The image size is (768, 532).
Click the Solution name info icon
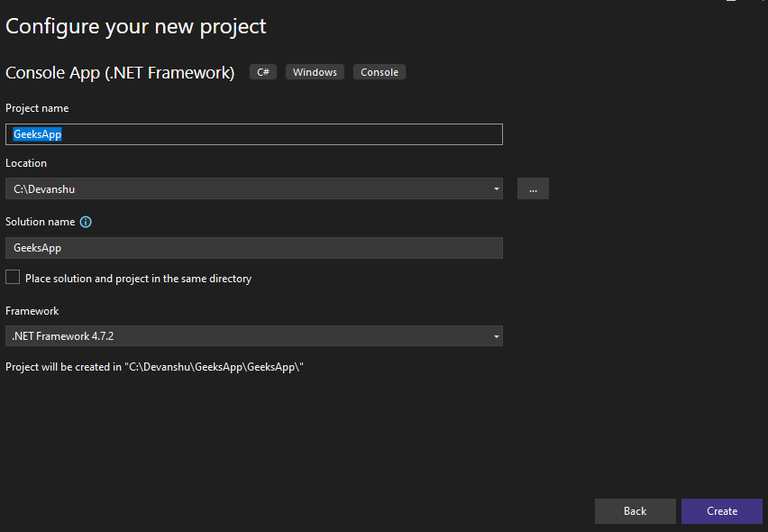point(86,222)
